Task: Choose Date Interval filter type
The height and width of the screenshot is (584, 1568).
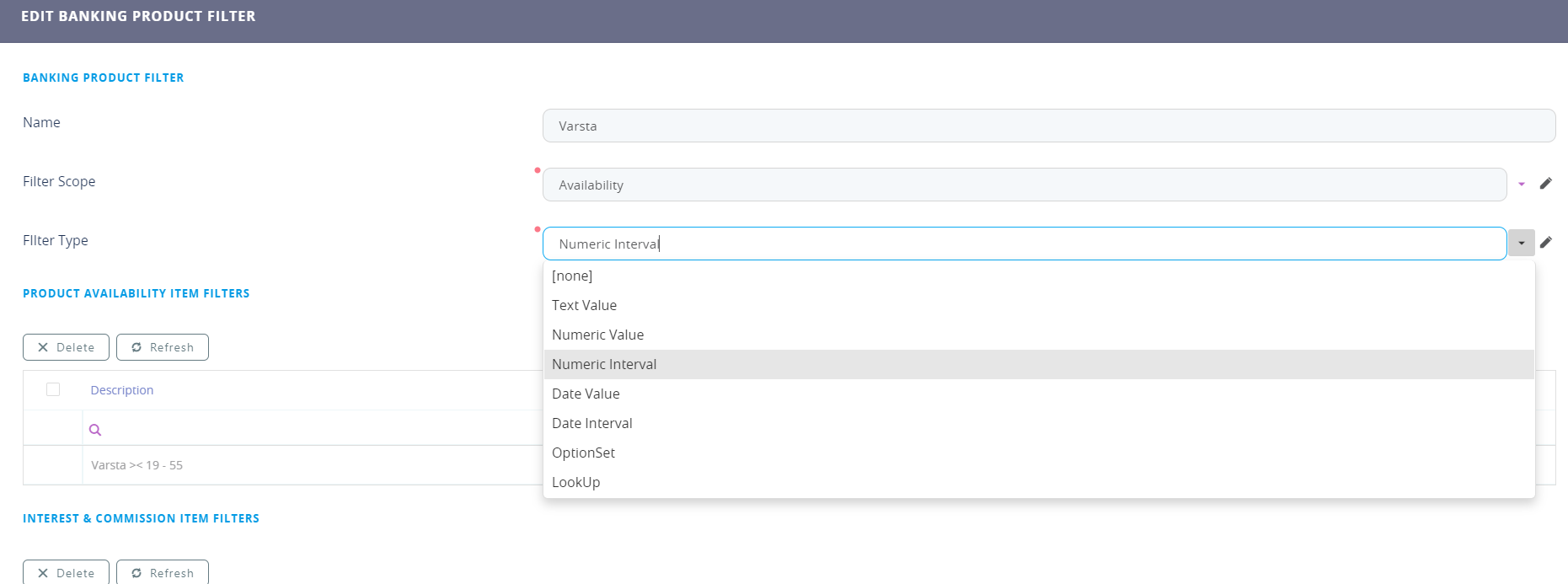Action: pyautogui.click(x=591, y=423)
